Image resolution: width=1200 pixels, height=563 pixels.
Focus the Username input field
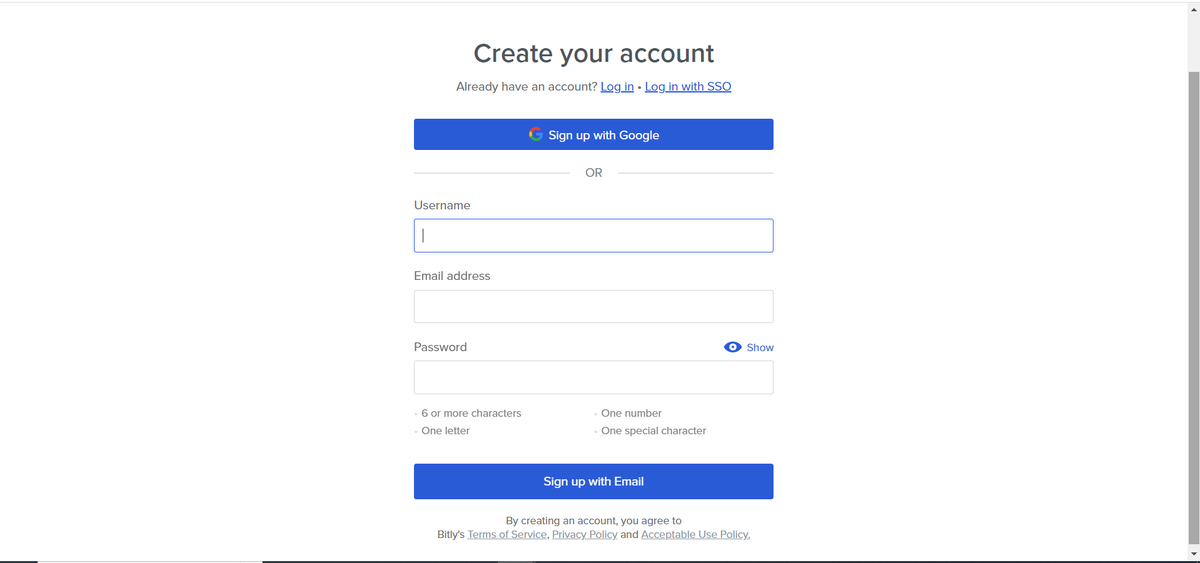593,236
